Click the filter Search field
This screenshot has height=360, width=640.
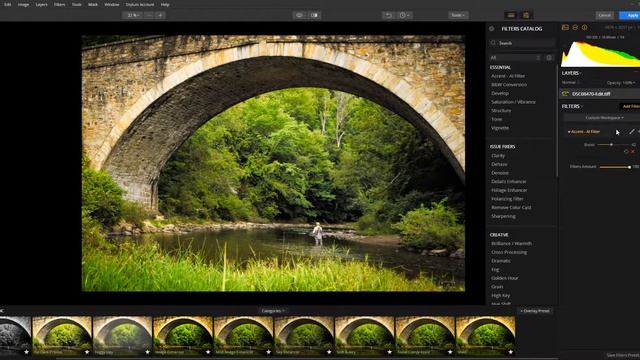click(522, 43)
